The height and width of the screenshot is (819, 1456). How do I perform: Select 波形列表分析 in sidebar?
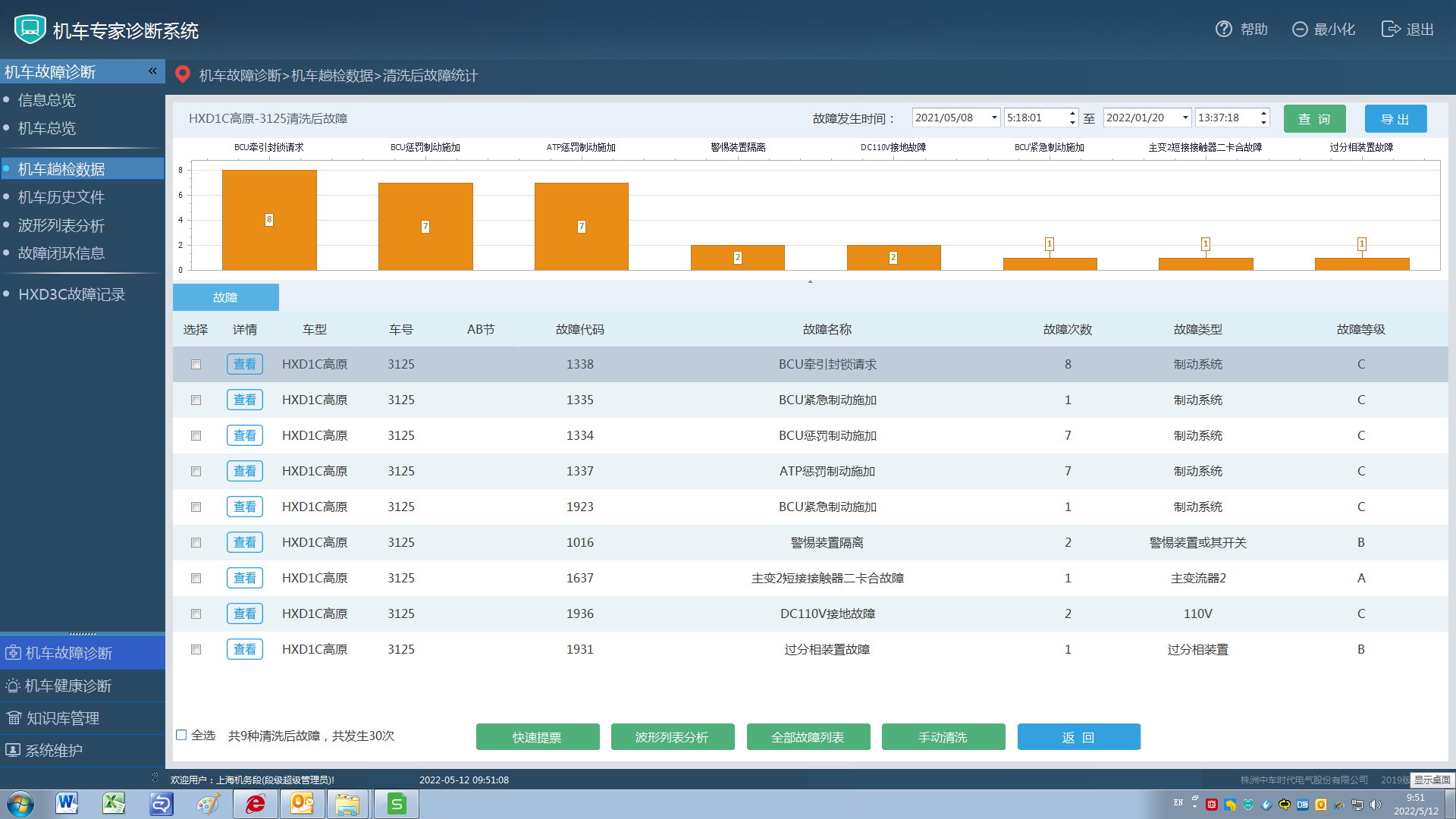pos(61,225)
